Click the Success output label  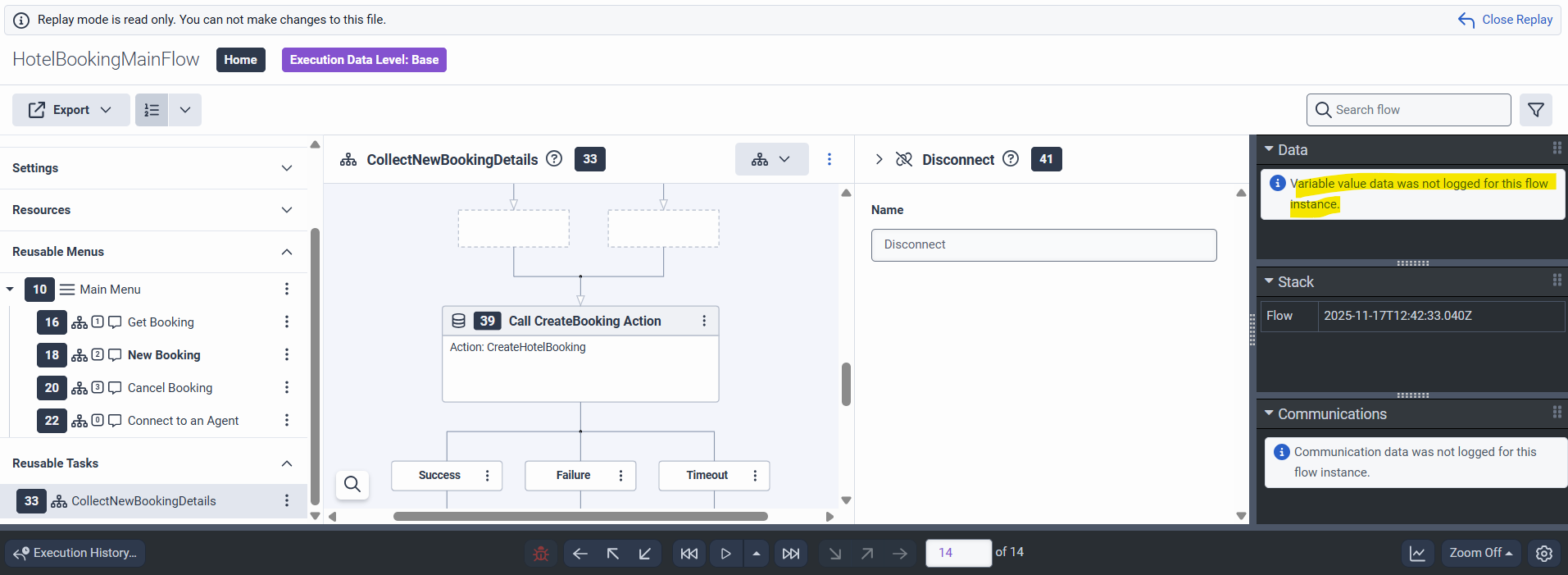point(439,476)
